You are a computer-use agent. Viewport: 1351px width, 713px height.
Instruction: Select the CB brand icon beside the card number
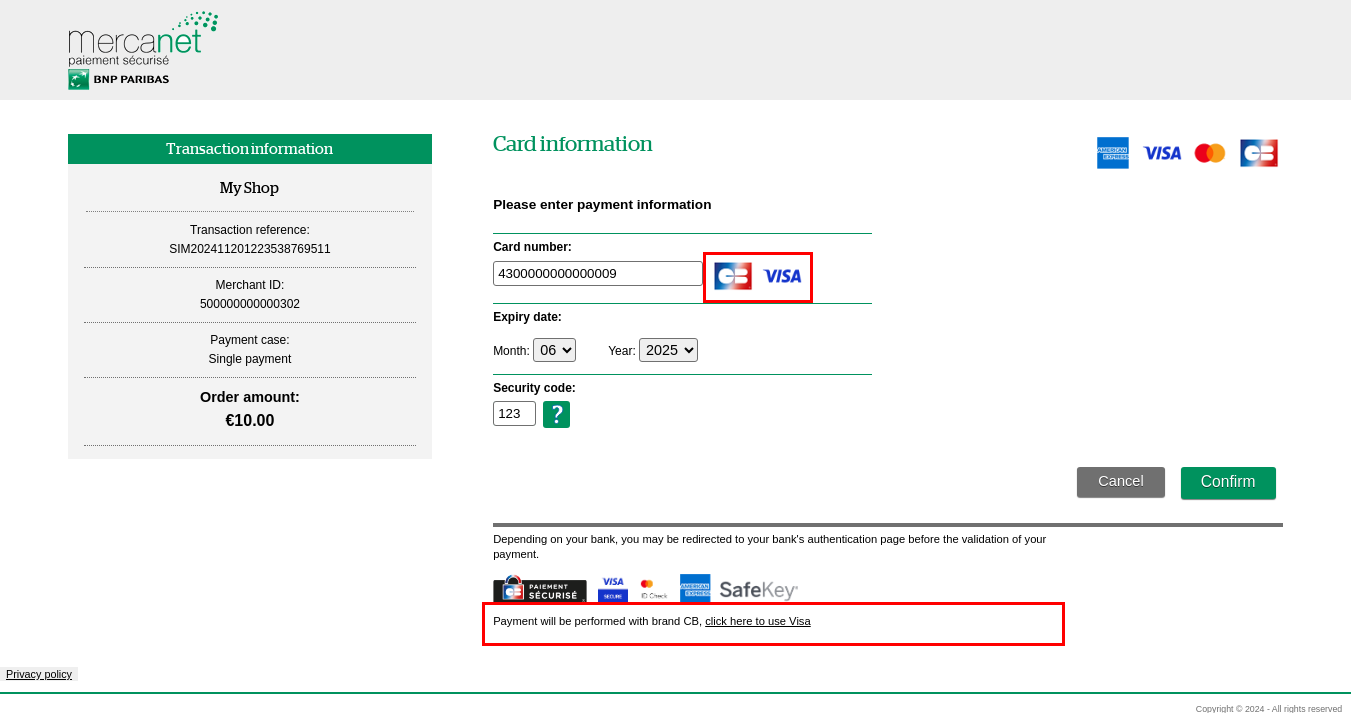(731, 276)
